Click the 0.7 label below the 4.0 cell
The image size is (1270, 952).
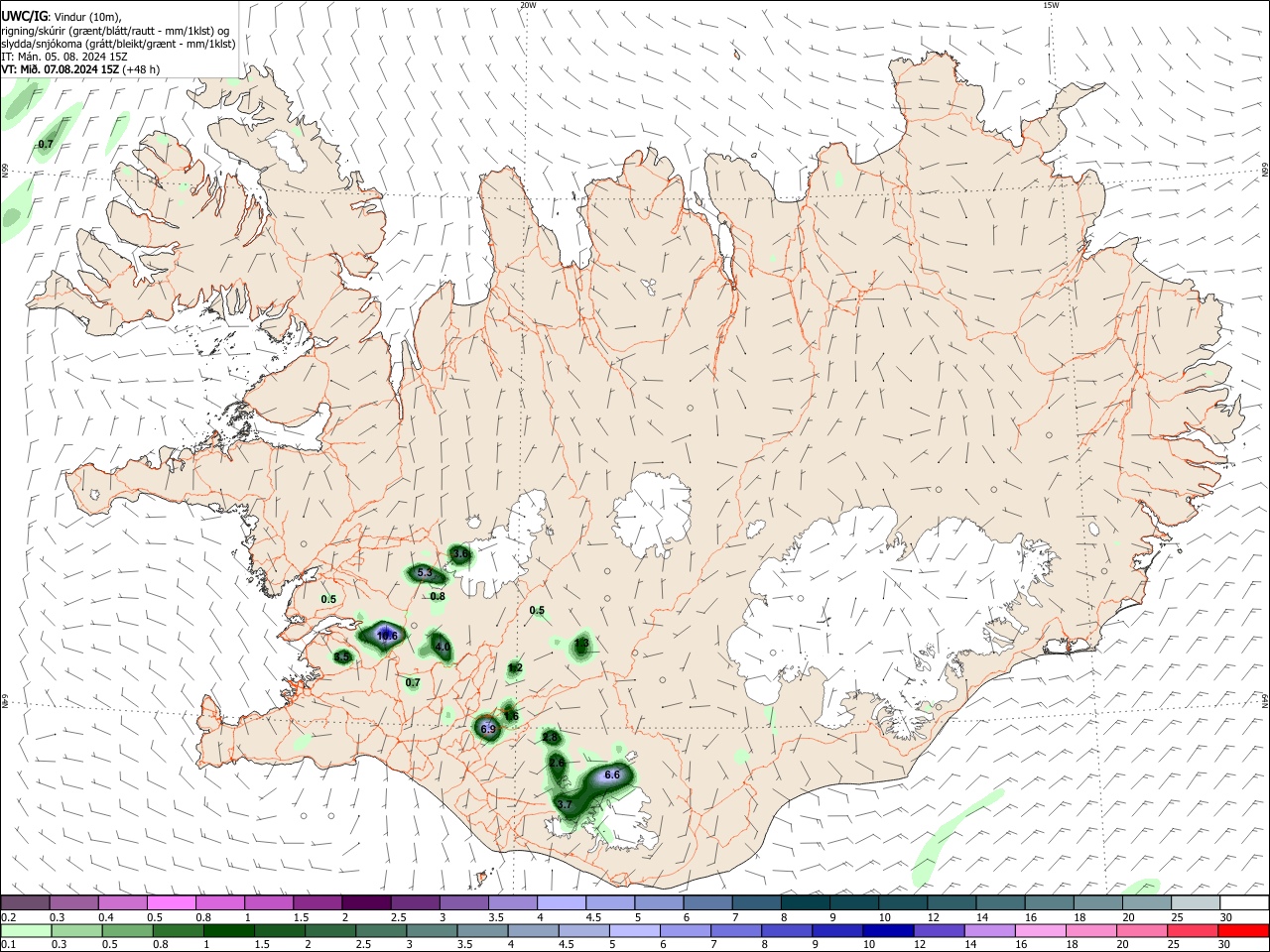(413, 682)
